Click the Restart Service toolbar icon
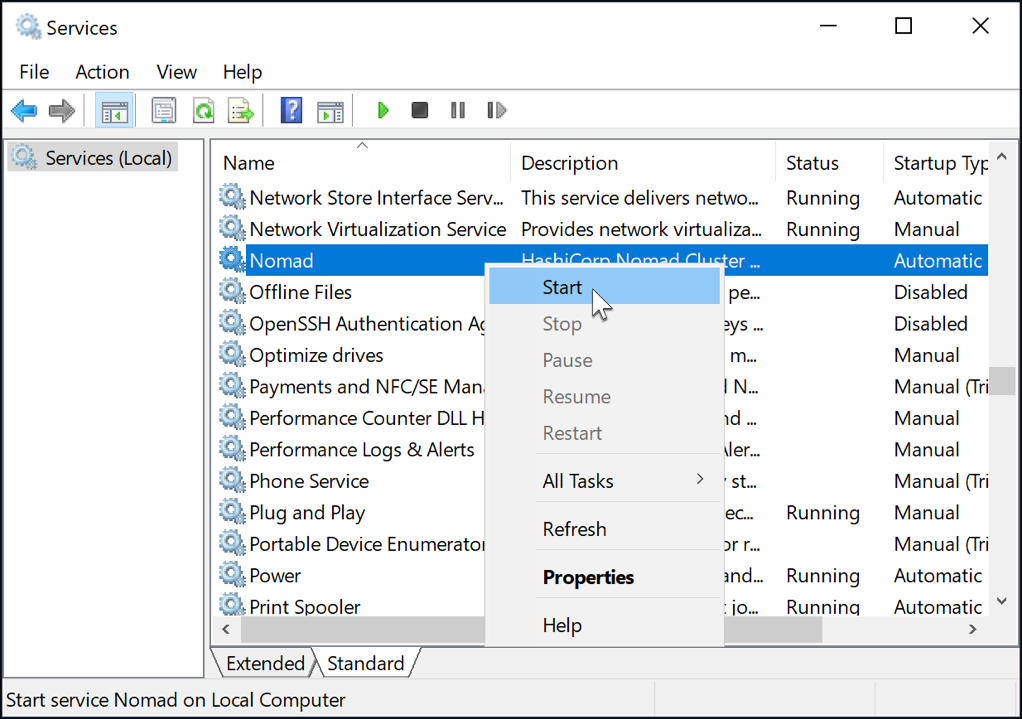Image resolution: width=1022 pixels, height=719 pixels. [x=496, y=110]
